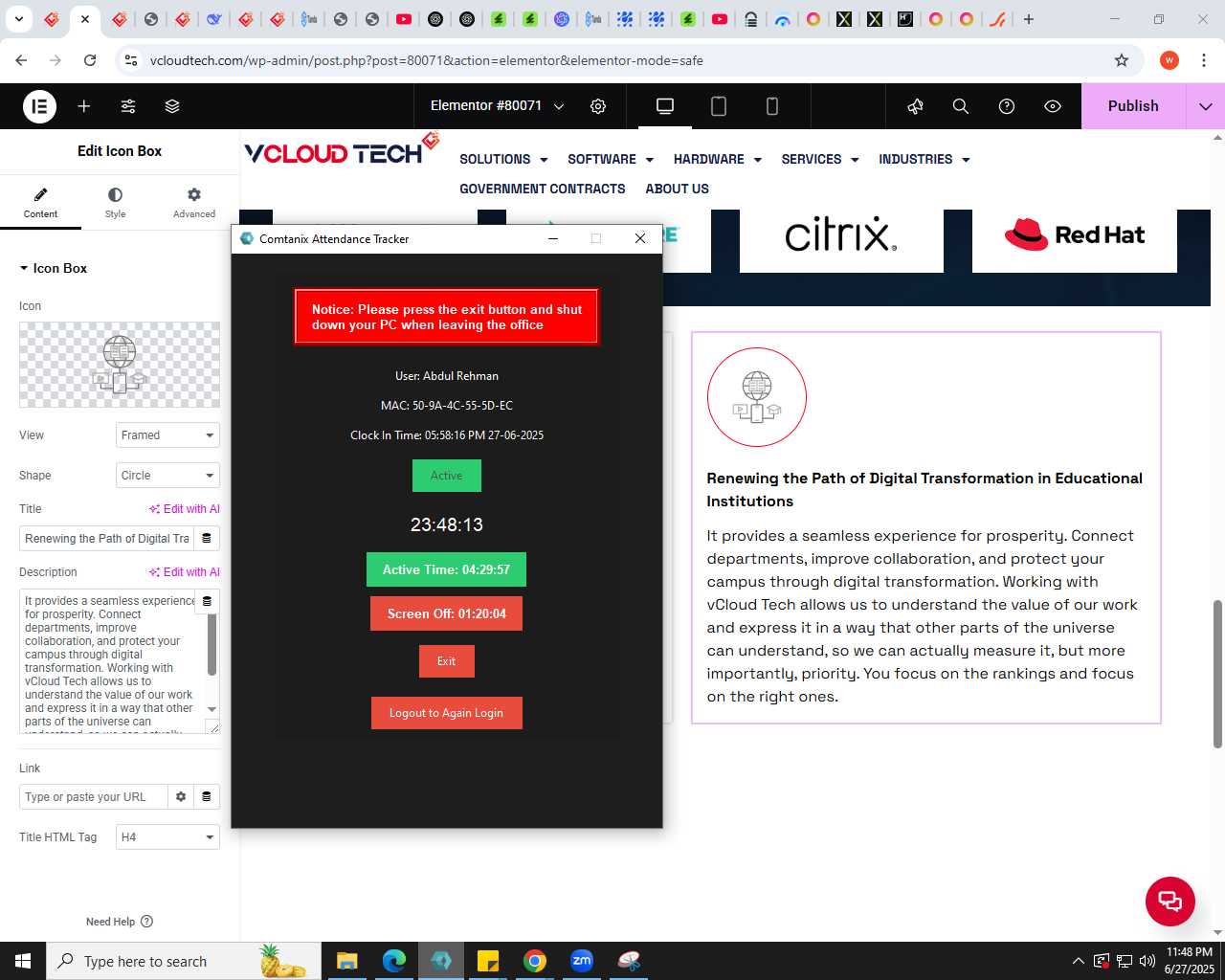Open the Windows Start menu
Image resolution: width=1225 pixels, height=980 pixels.
[x=23, y=961]
